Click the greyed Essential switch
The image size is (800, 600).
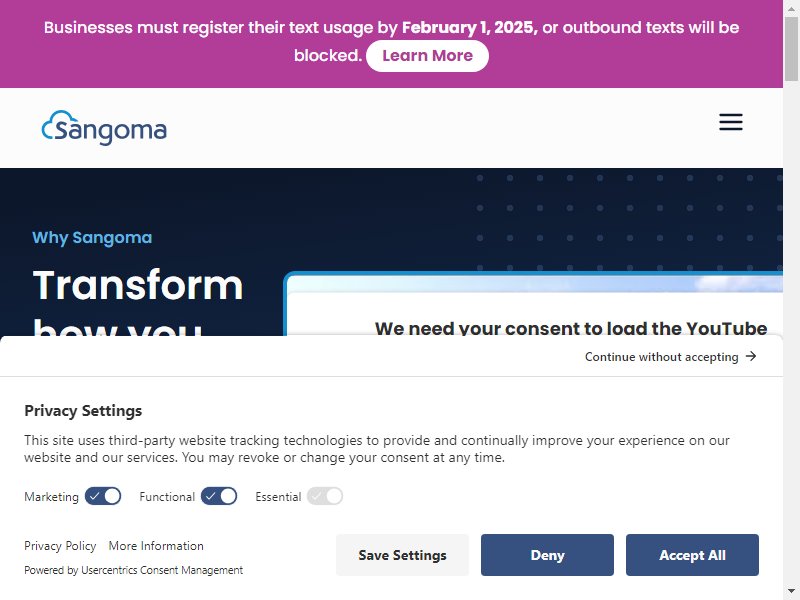pyautogui.click(x=325, y=496)
